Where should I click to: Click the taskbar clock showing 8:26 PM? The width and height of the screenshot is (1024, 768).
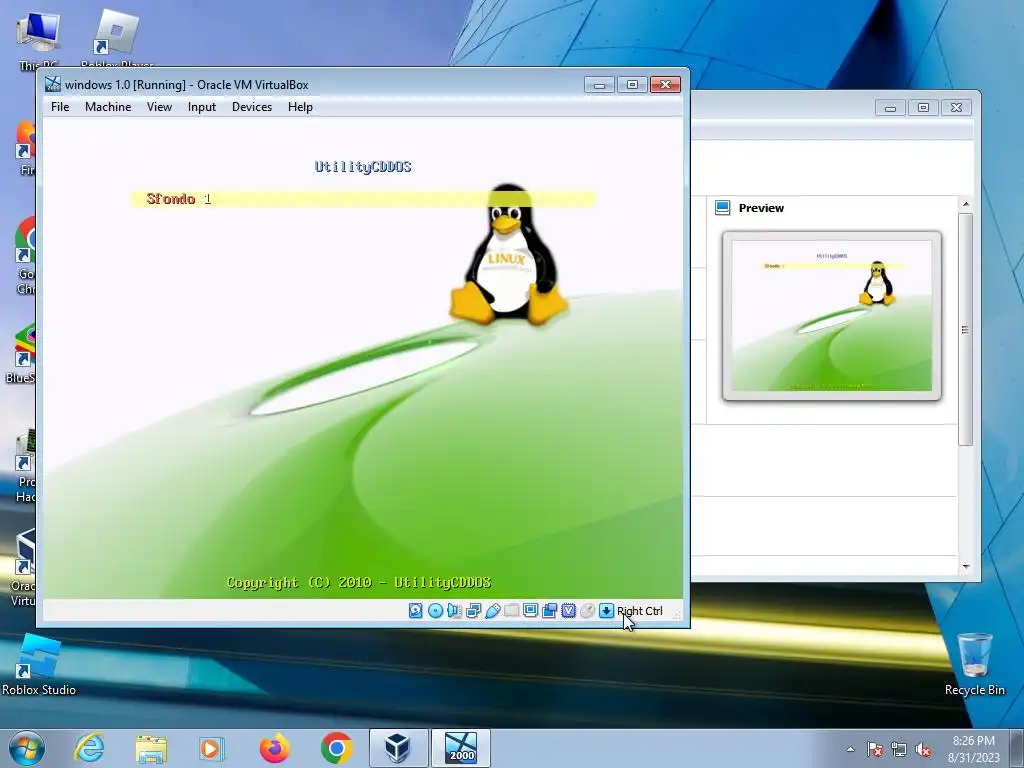[x=974, y=748]
